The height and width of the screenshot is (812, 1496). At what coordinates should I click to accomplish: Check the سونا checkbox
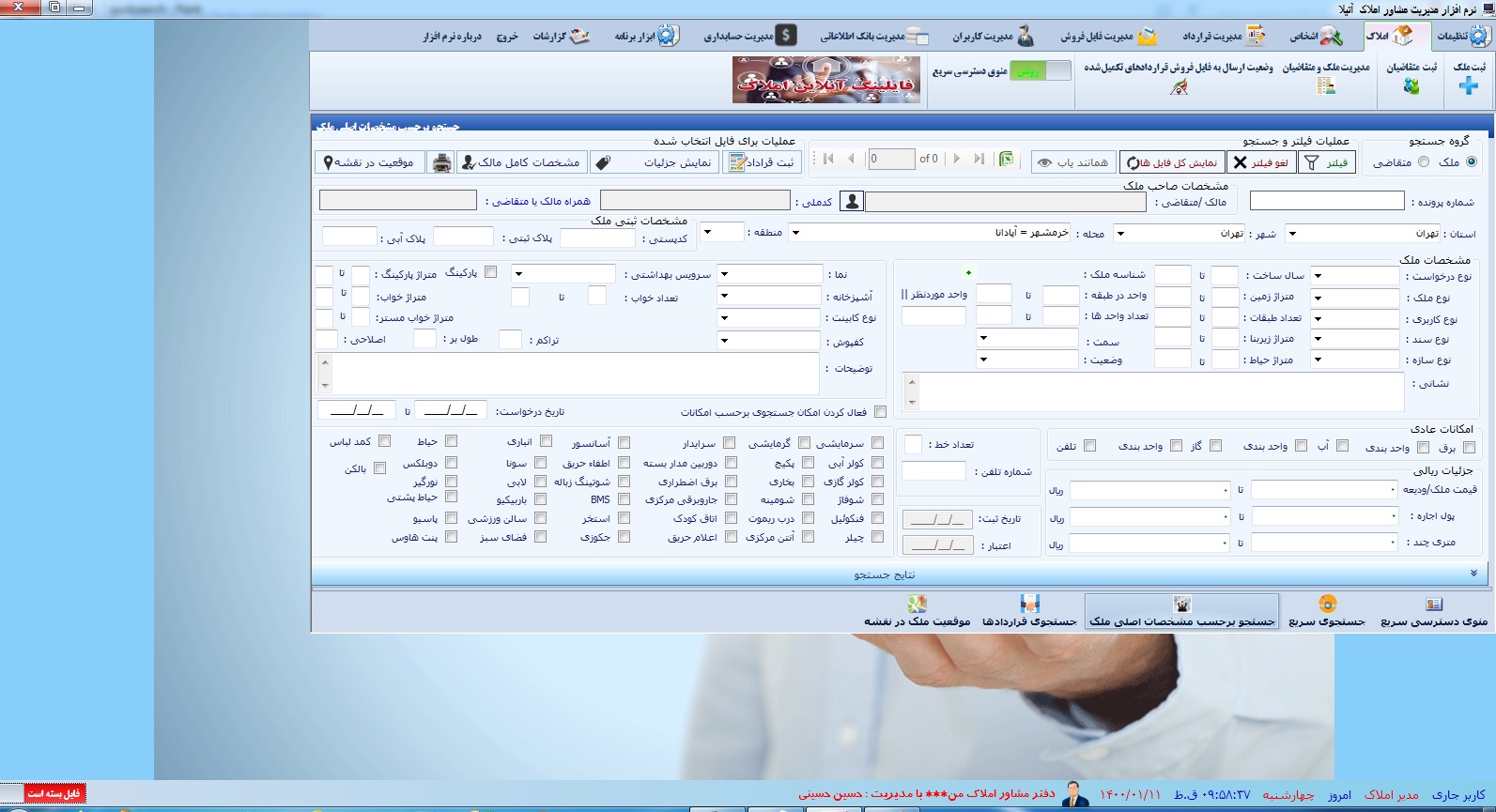click(x=540, y=463)
